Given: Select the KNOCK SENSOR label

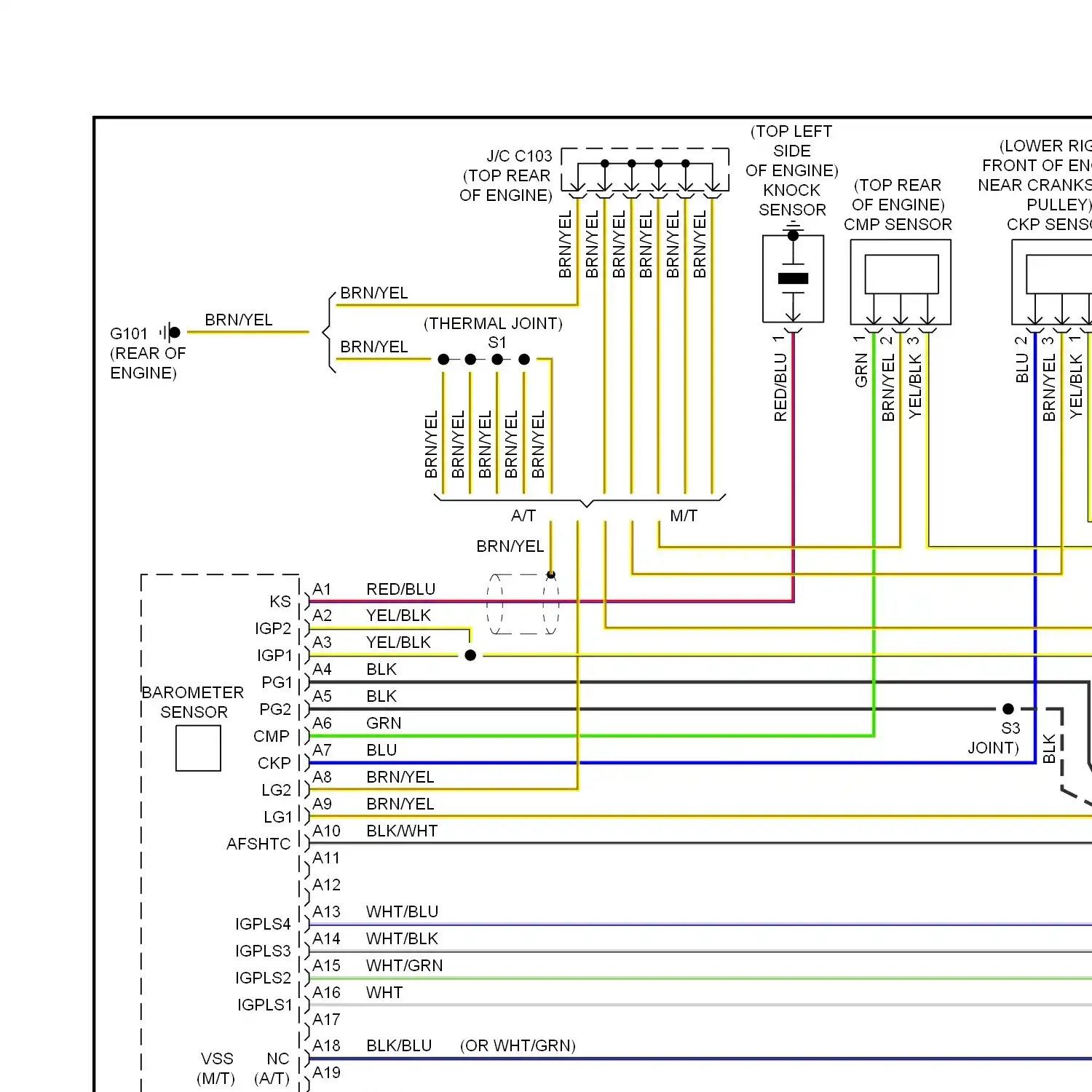Looking at the screenshot, I should [x=792, y=200].
